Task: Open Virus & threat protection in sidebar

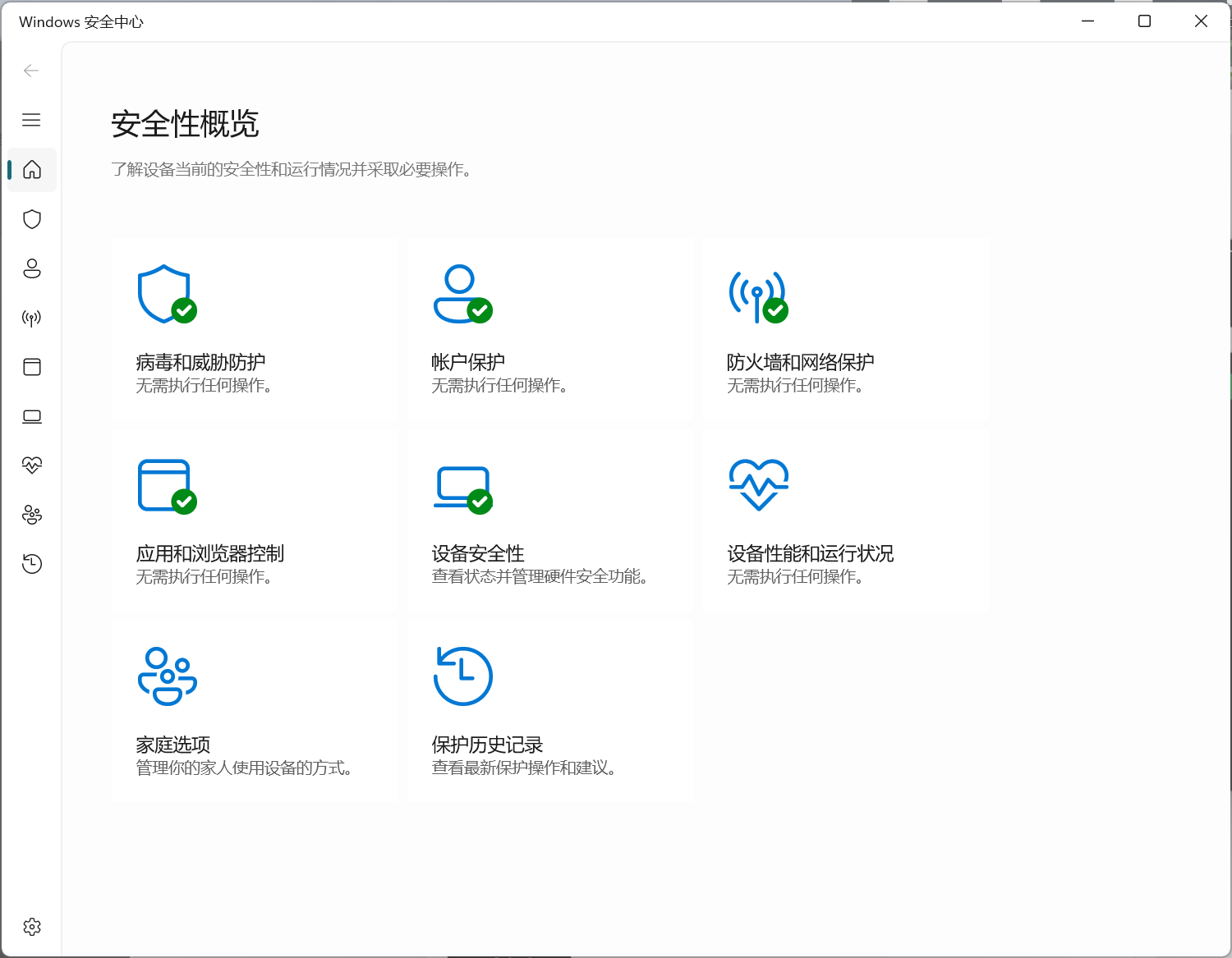Action: click(x=32, y=219)
